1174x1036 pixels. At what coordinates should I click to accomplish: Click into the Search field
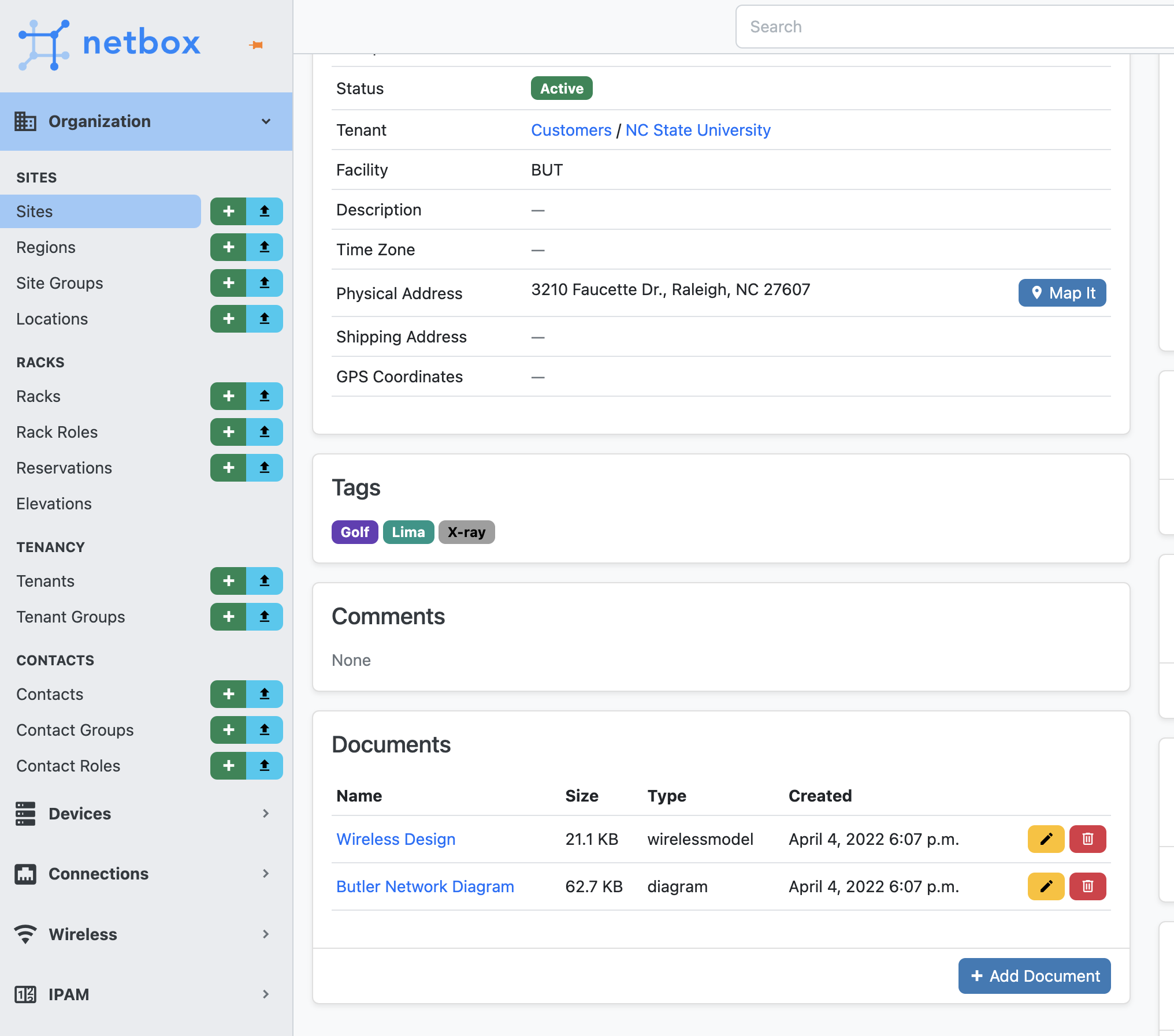pos(953,27)
